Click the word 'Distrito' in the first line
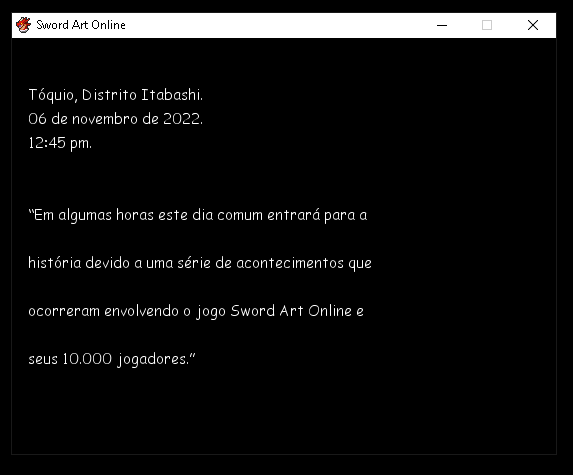 109,95
